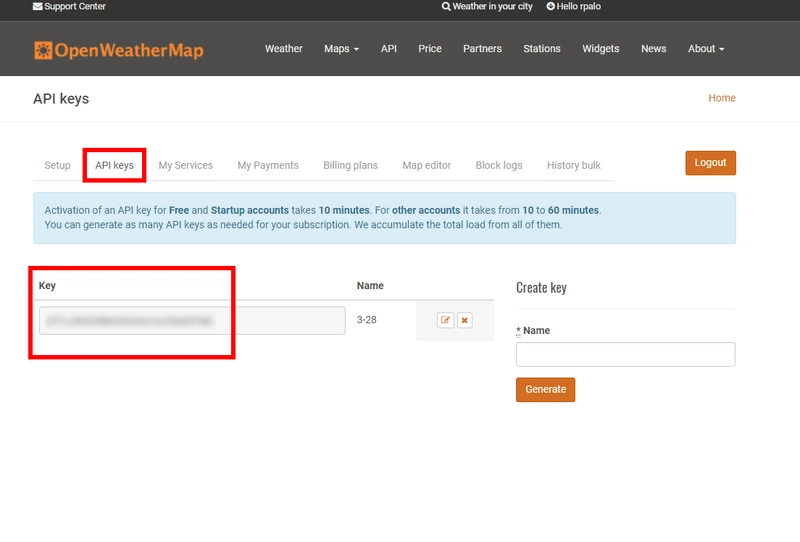Click the edit icon for key 3-28
Viewport: 800px width, 542px height.
[x=445, y=320]
